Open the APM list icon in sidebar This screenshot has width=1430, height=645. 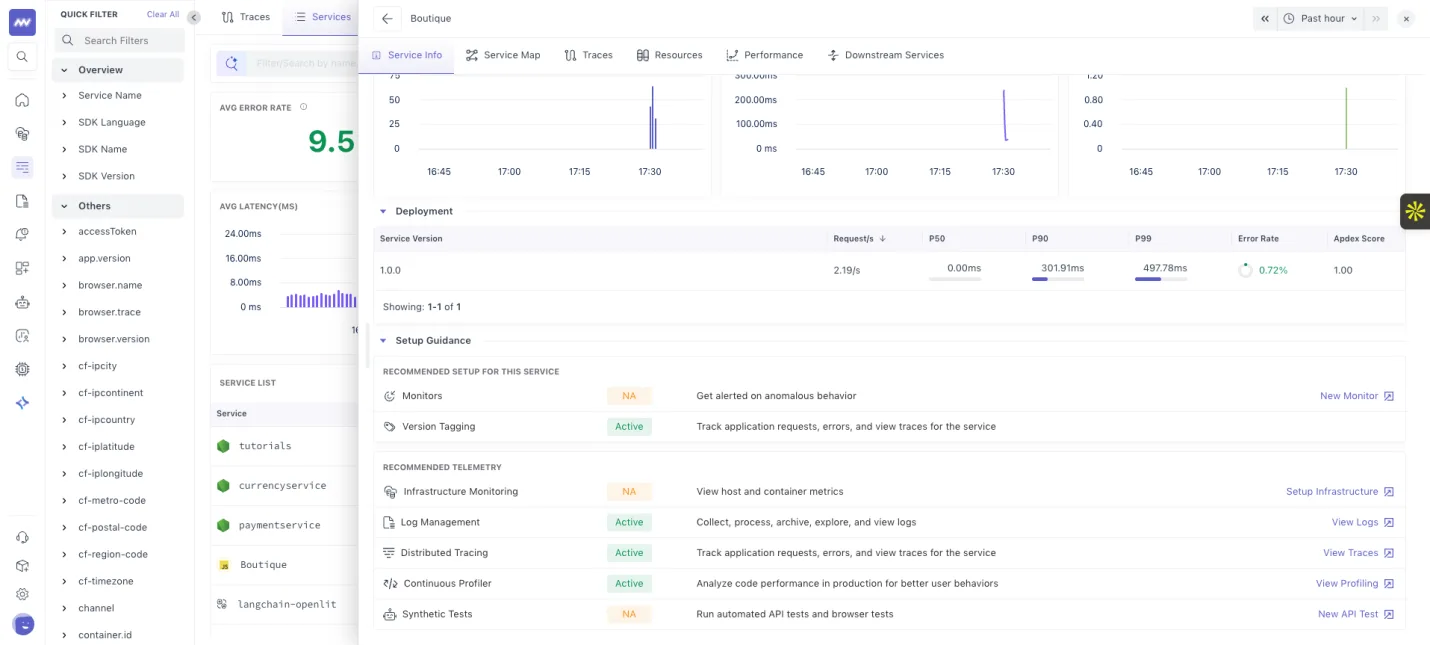22,167
